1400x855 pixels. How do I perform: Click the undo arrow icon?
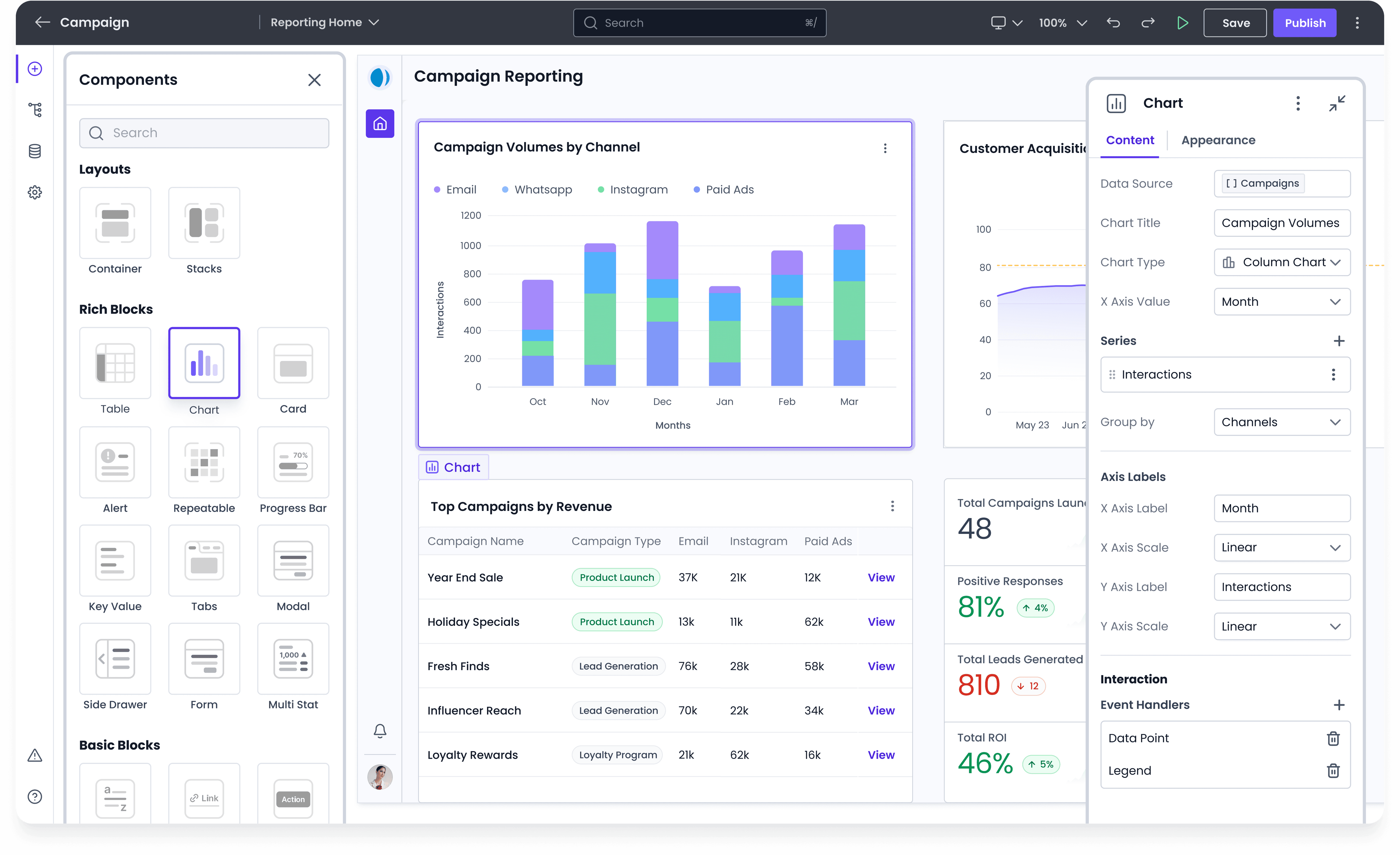pos(1113,23)
